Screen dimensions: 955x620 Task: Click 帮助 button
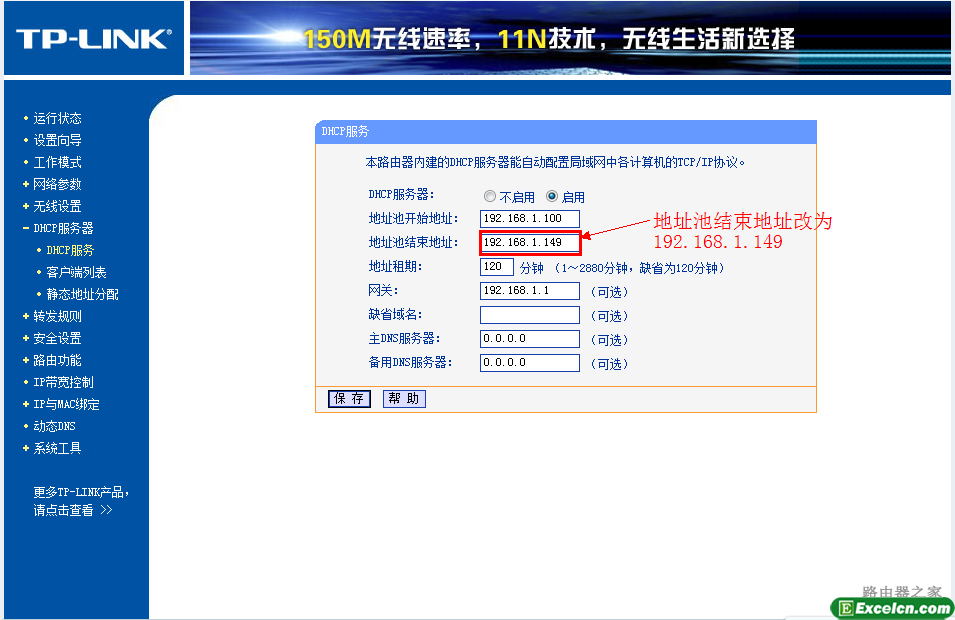(404, 398)
